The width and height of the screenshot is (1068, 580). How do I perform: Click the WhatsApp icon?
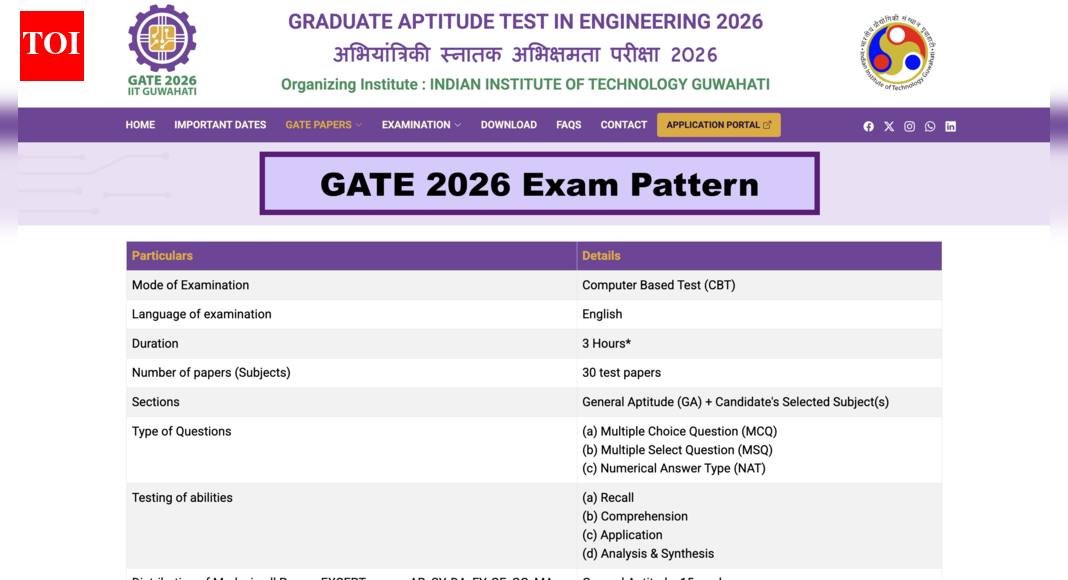pos(930,126)
